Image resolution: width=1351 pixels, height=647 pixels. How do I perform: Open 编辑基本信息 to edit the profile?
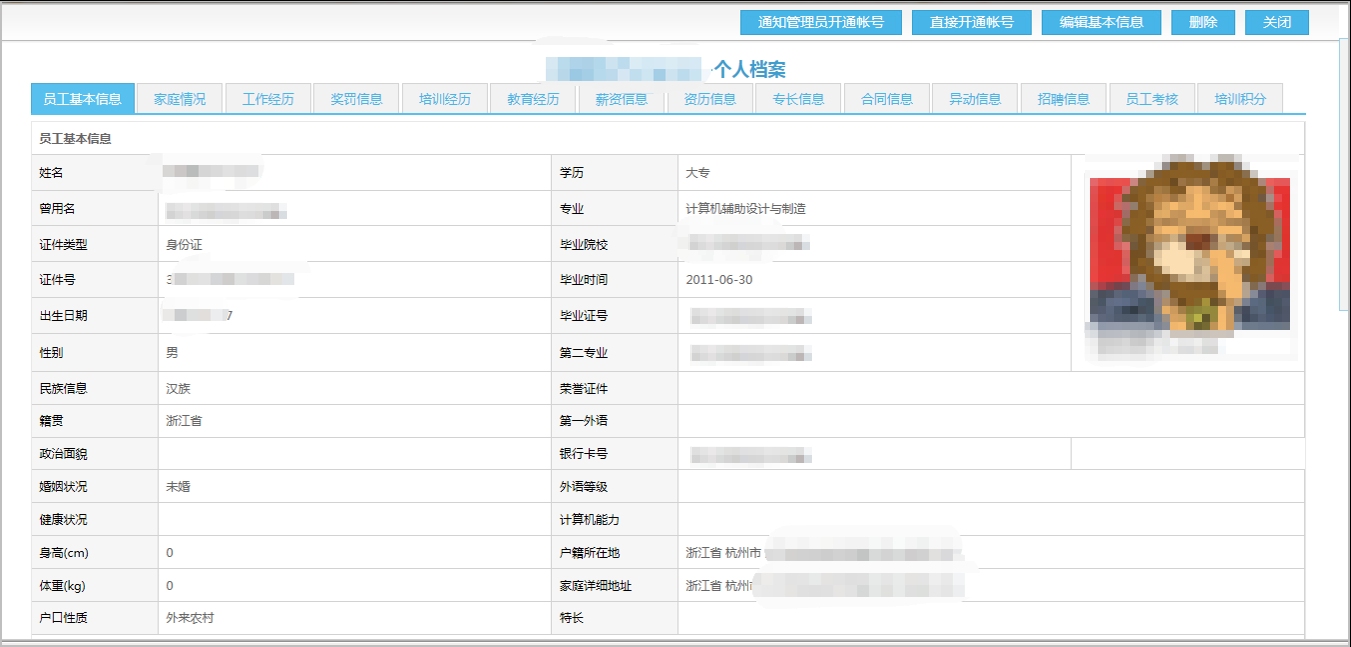[x=1101, y=22]
